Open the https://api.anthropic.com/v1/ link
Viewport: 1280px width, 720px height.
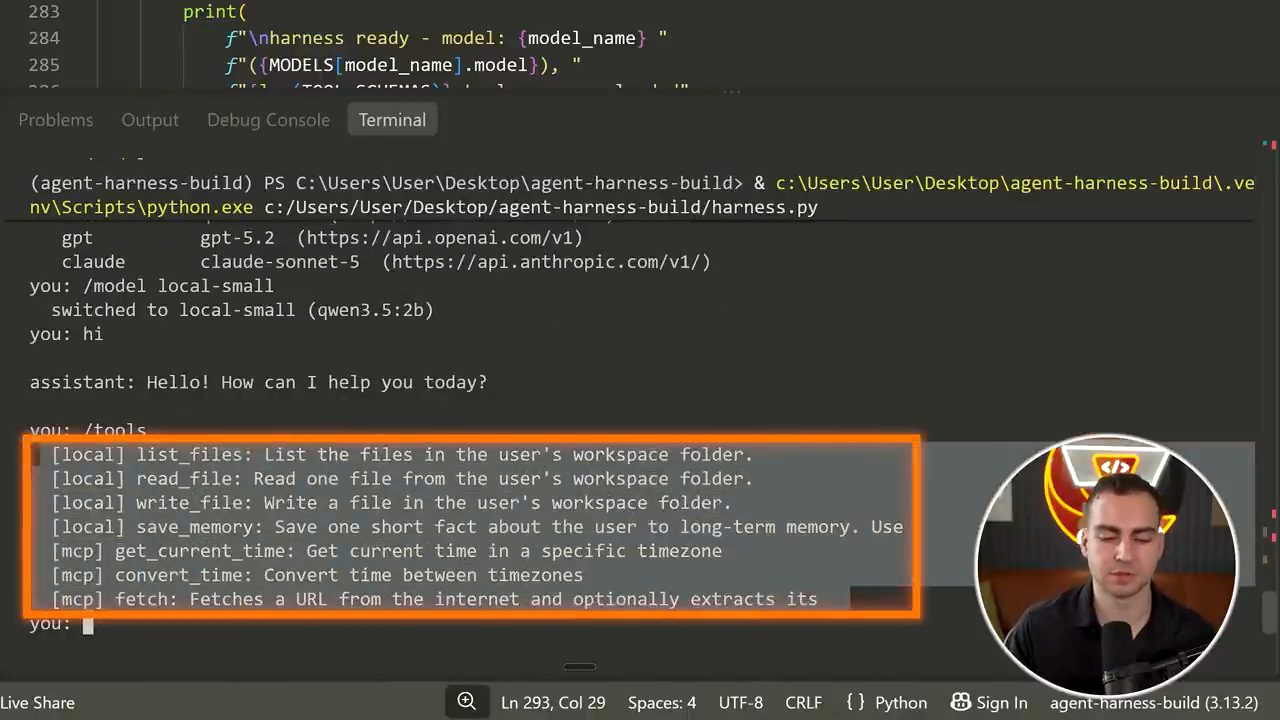(546, 262)
